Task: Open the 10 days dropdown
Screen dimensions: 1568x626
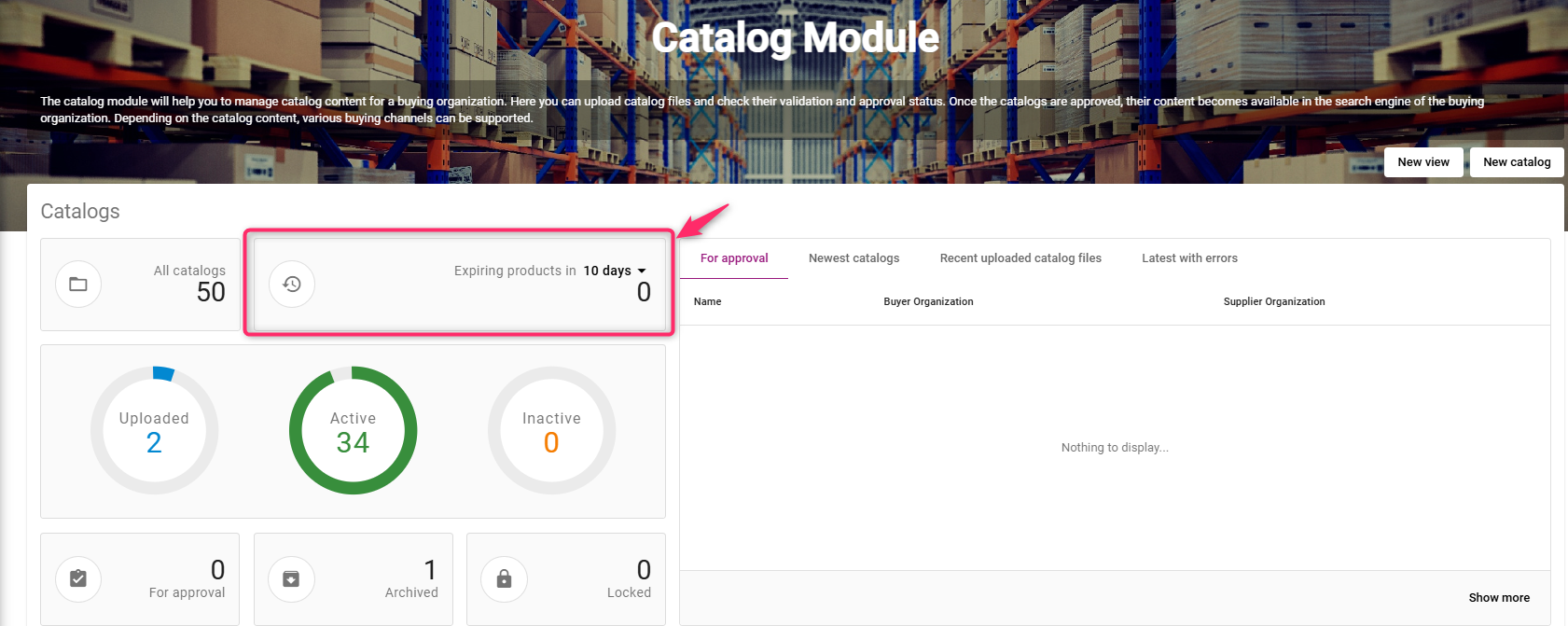Action: [608, 271]
